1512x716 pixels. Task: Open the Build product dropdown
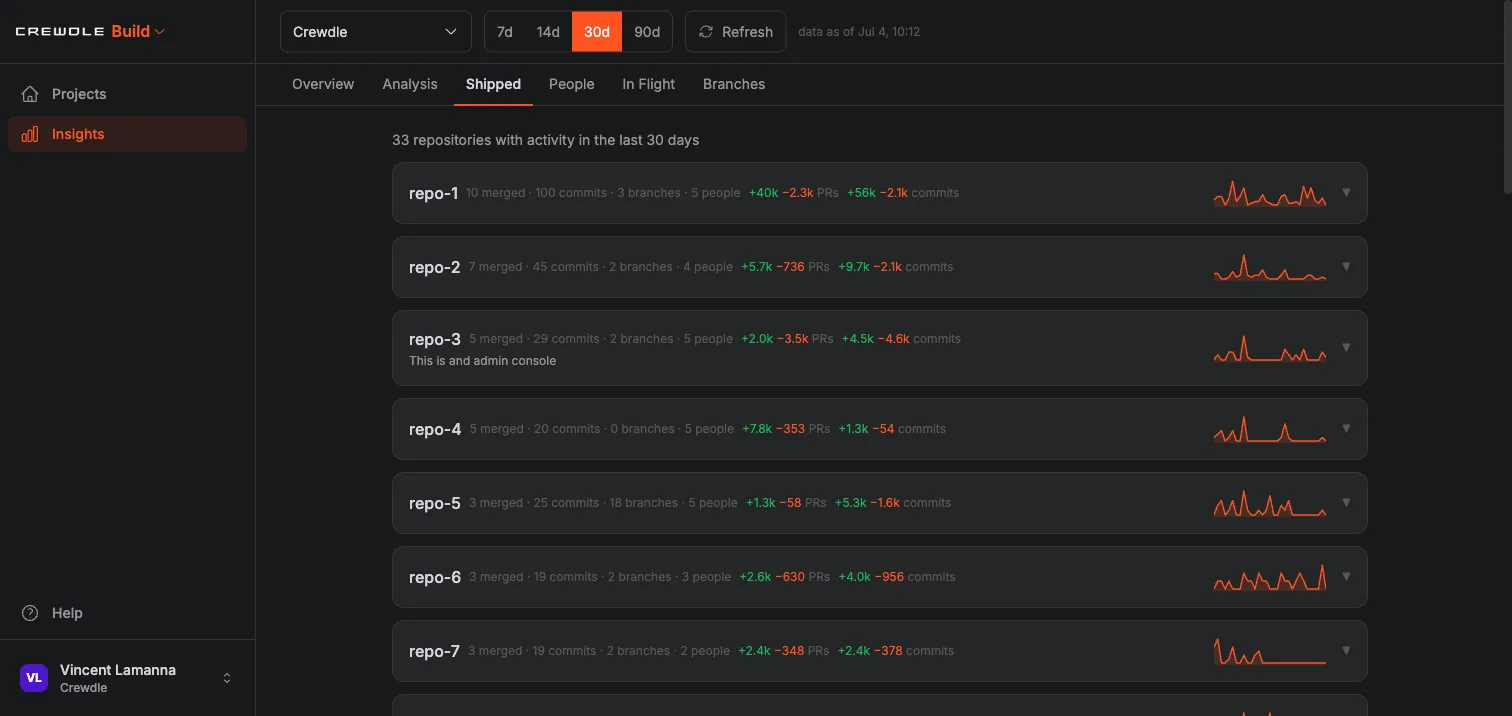tap(138, 31)
